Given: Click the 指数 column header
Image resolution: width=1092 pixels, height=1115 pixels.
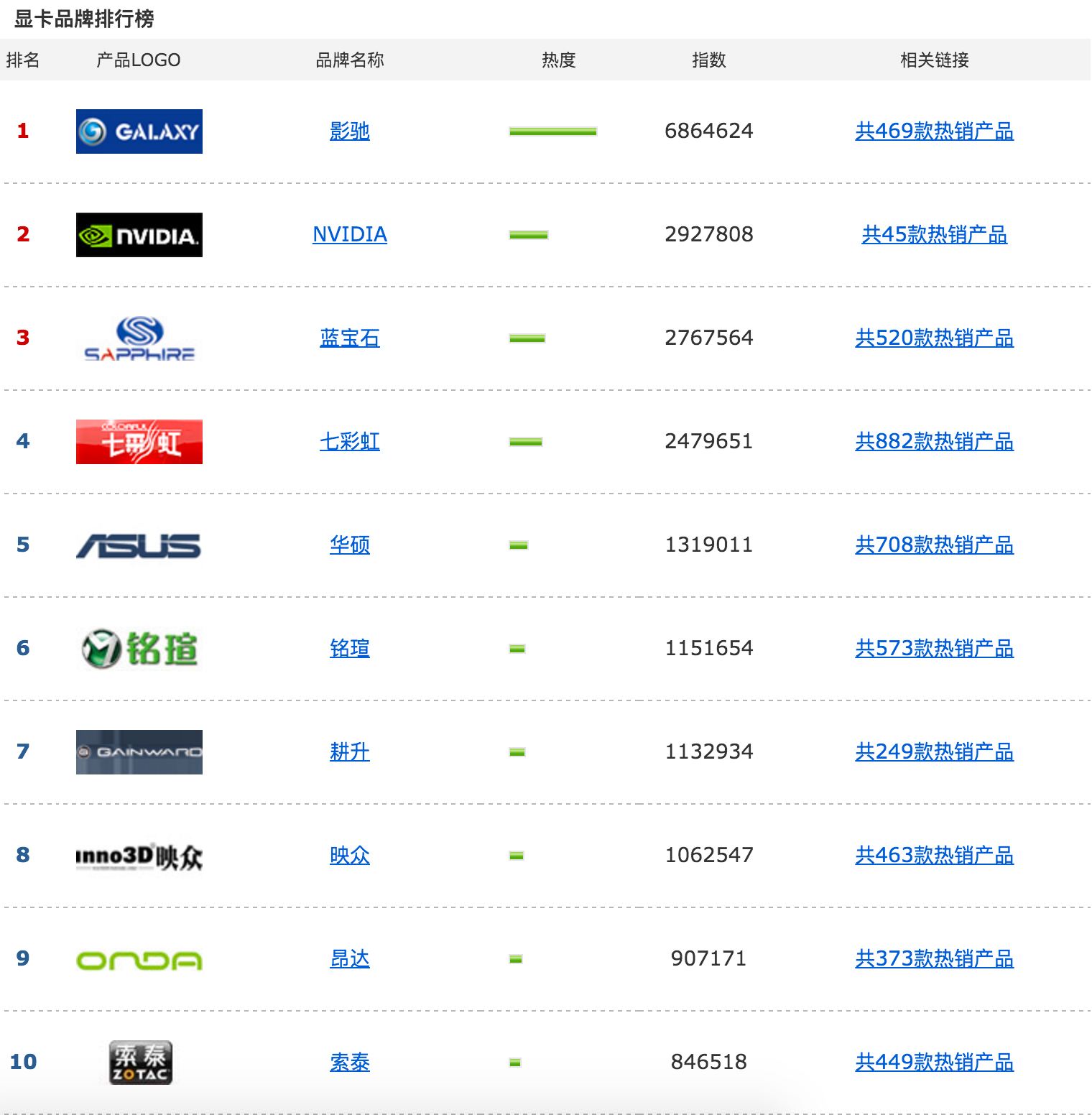Looking at the screenshot, I should pos(709,60).
